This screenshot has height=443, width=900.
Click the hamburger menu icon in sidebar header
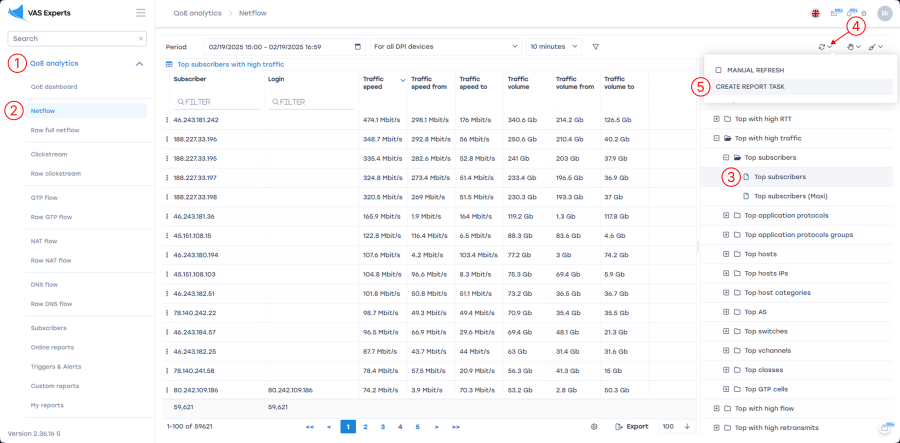(141, 13)
